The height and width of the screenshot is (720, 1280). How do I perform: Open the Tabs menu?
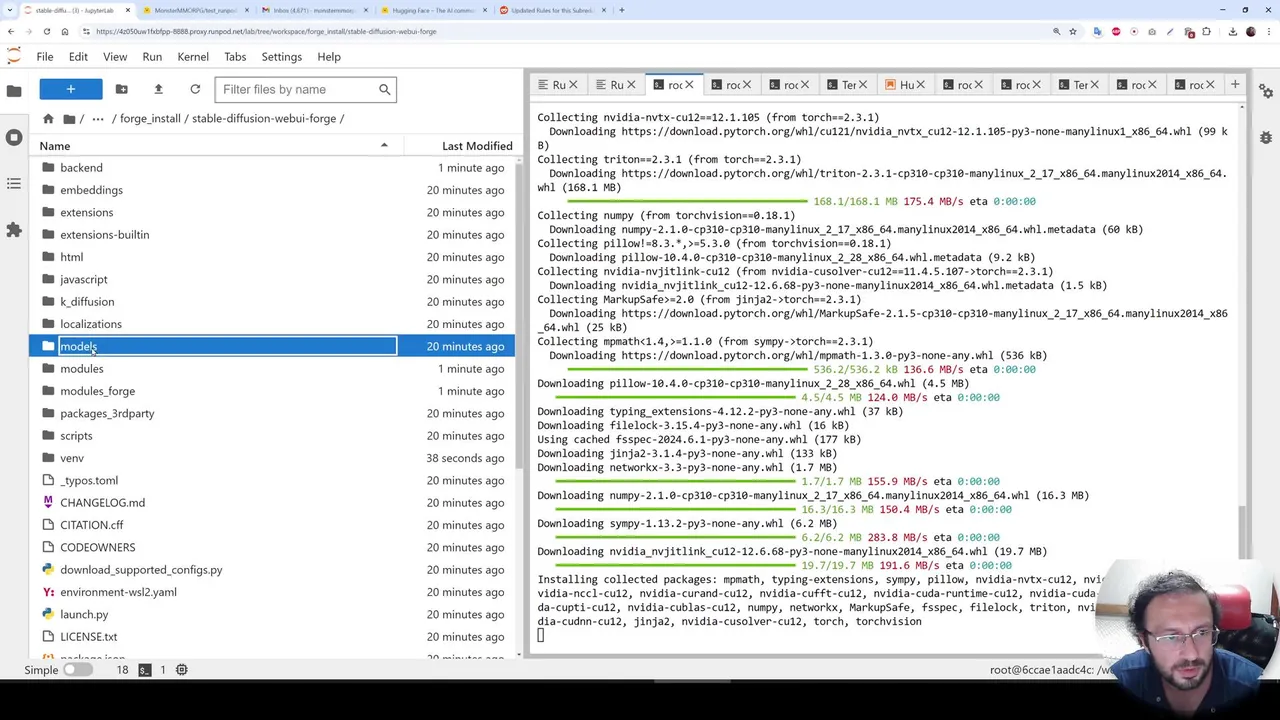point(235,57)
